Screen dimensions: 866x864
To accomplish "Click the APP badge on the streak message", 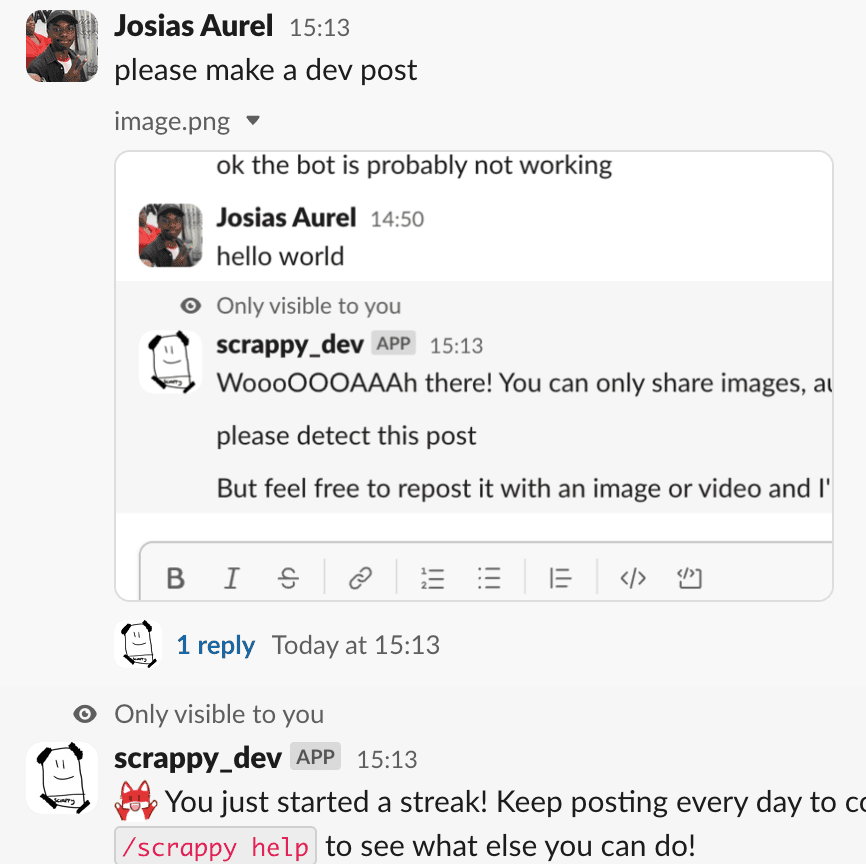I will [316, 757].
